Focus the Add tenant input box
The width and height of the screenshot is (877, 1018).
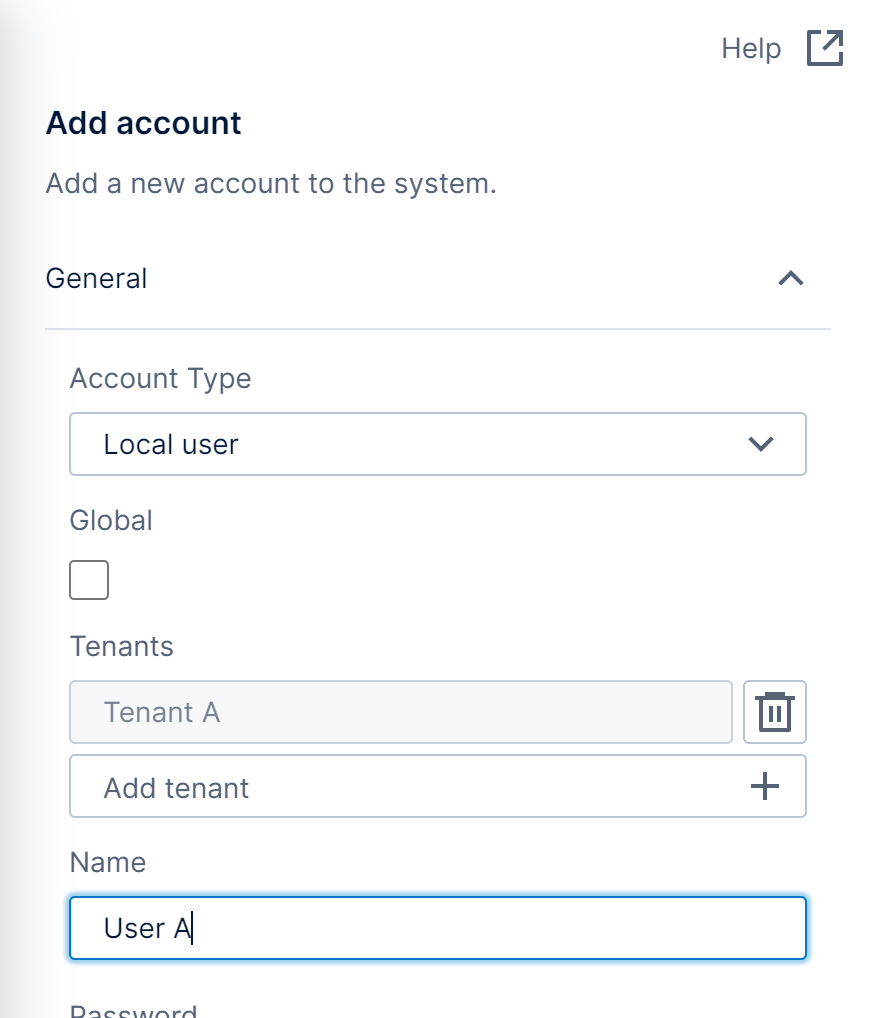400,787
